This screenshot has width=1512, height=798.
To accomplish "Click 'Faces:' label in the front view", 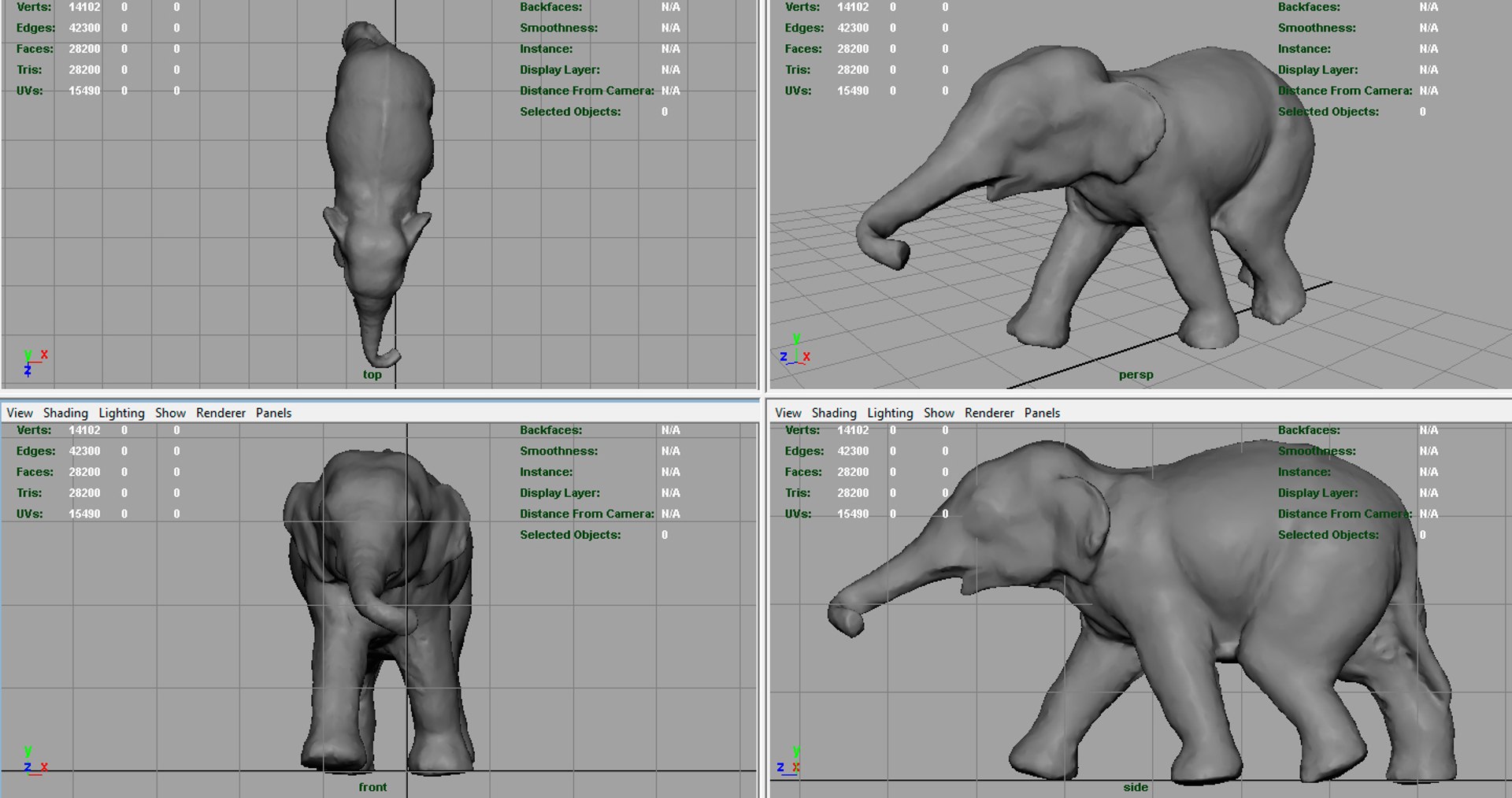I will tap(35, 472).
